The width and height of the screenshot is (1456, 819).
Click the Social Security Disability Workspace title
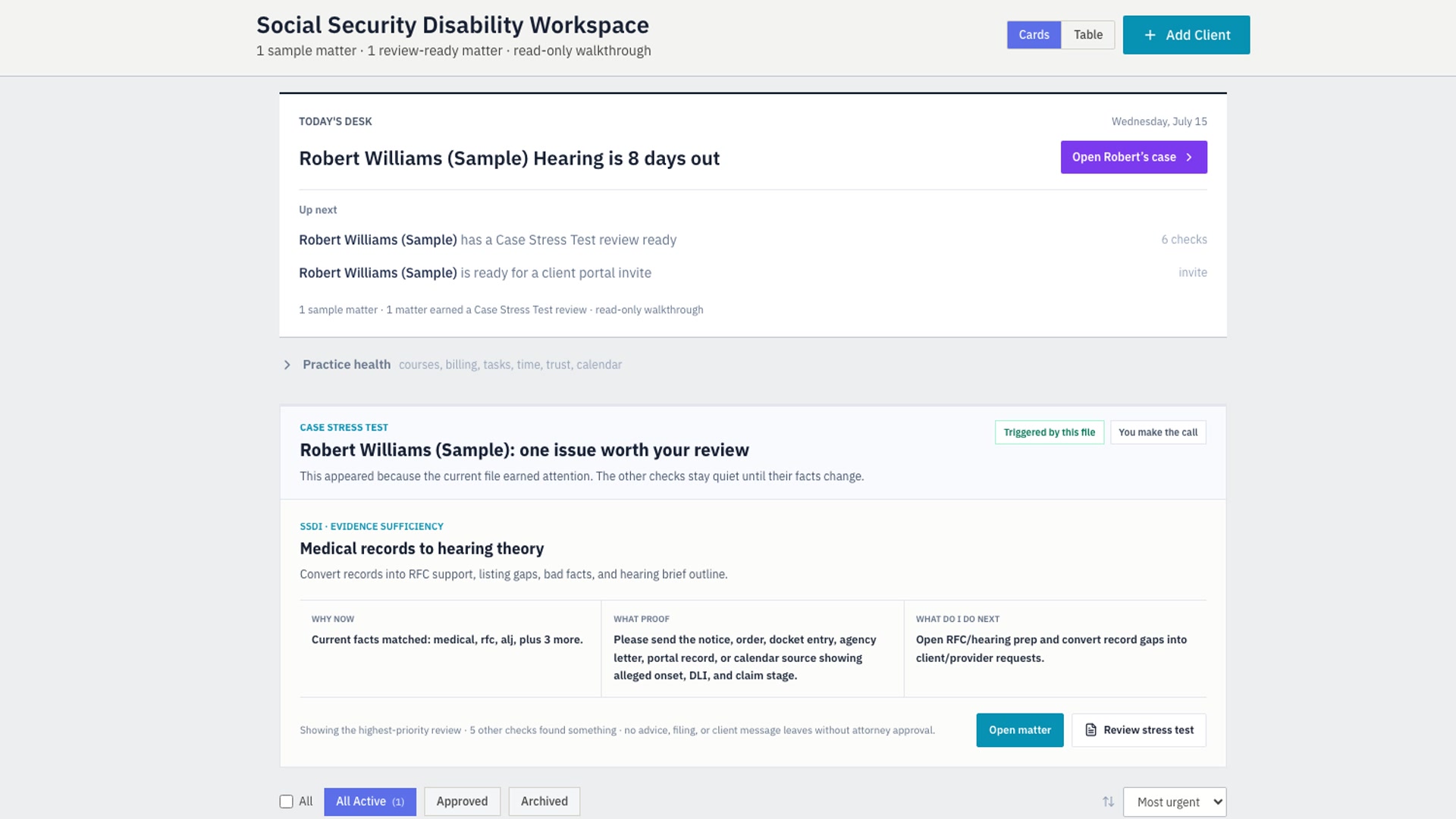click(453, 25)
